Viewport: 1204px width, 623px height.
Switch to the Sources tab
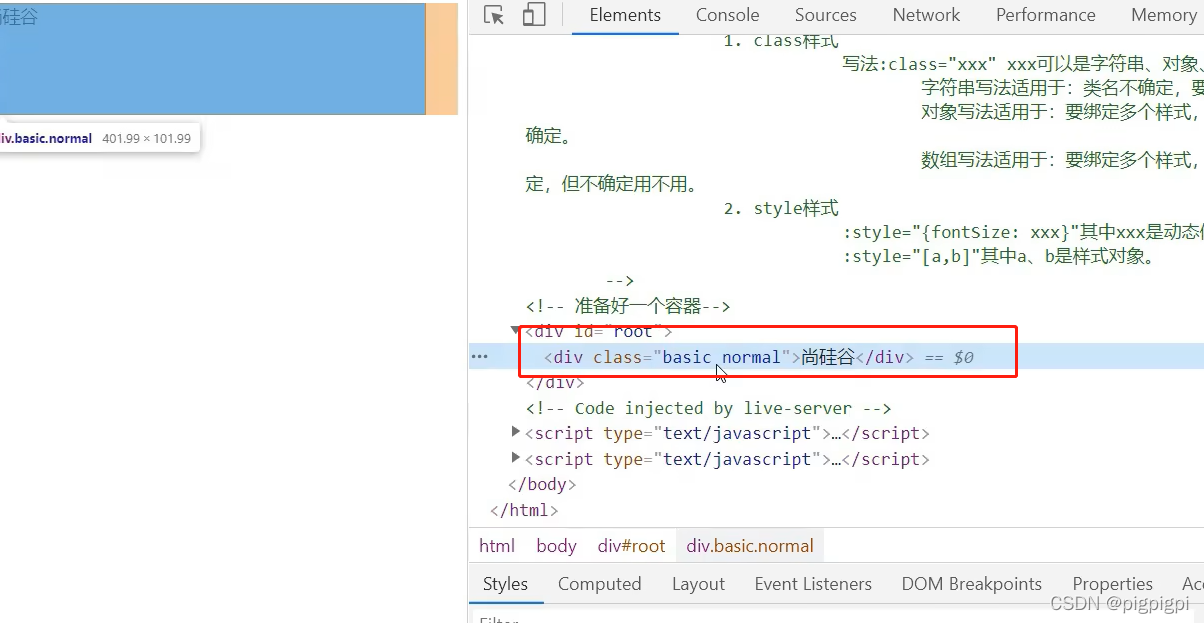[x=826, y=15]
